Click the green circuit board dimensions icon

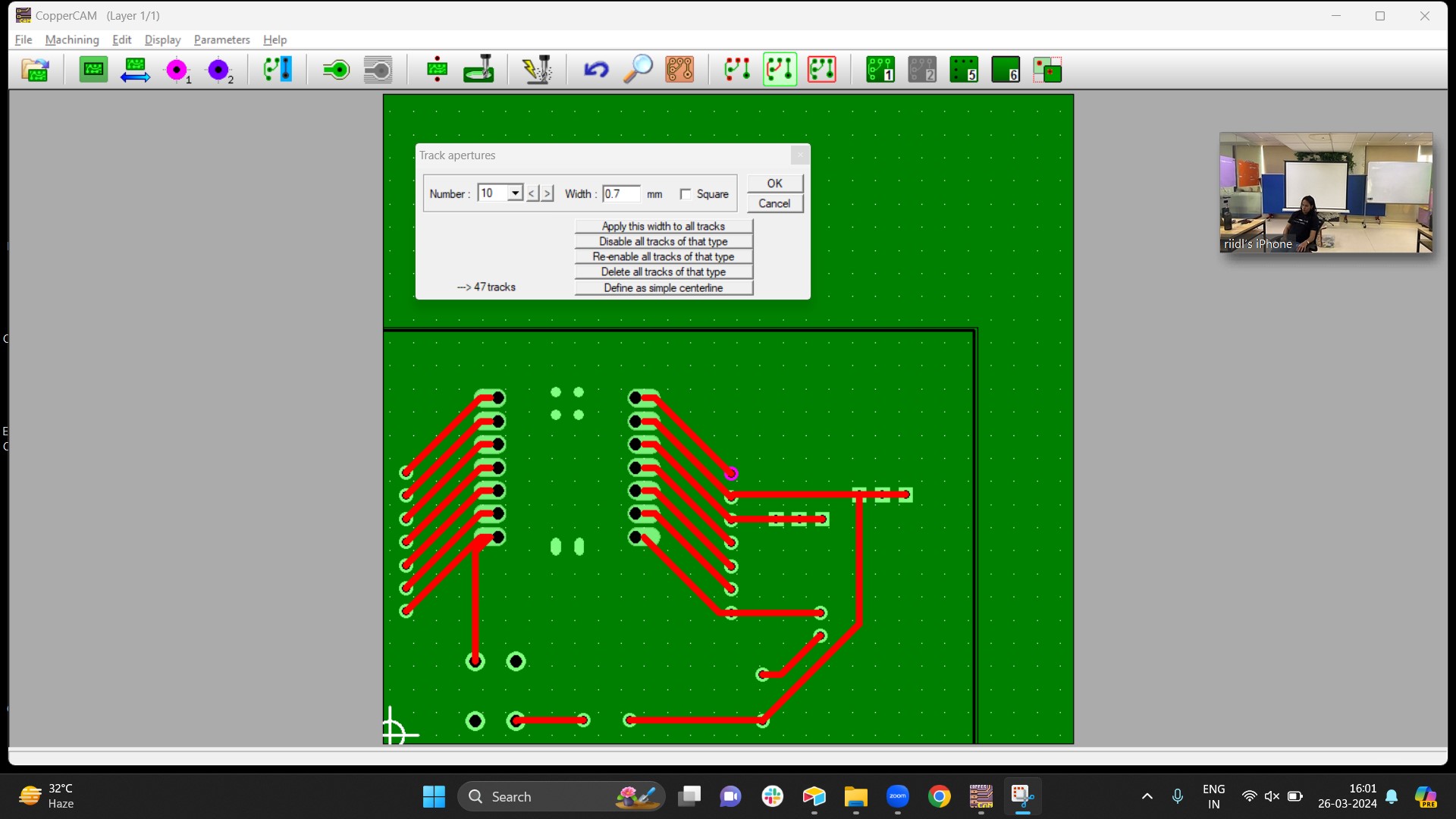click(94, 71)
